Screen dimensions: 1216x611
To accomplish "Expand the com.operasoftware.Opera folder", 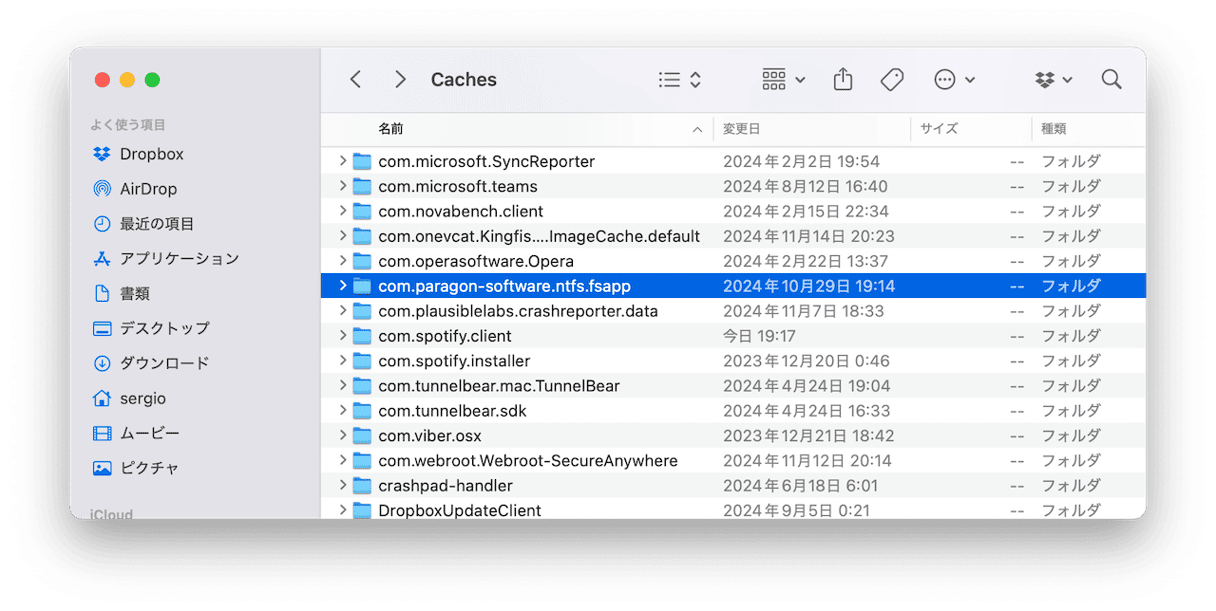I will [x=342, y=261].
